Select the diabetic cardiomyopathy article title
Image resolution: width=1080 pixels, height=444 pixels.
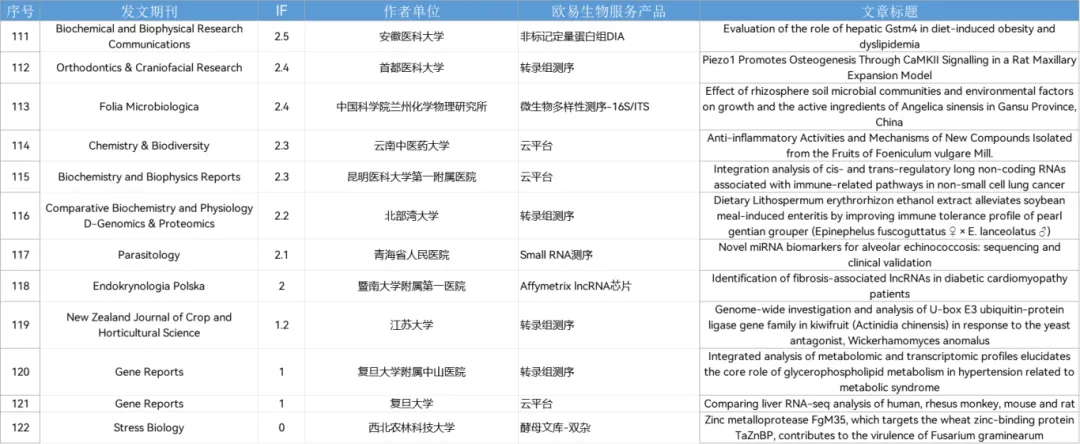click(x=889, y=286)
